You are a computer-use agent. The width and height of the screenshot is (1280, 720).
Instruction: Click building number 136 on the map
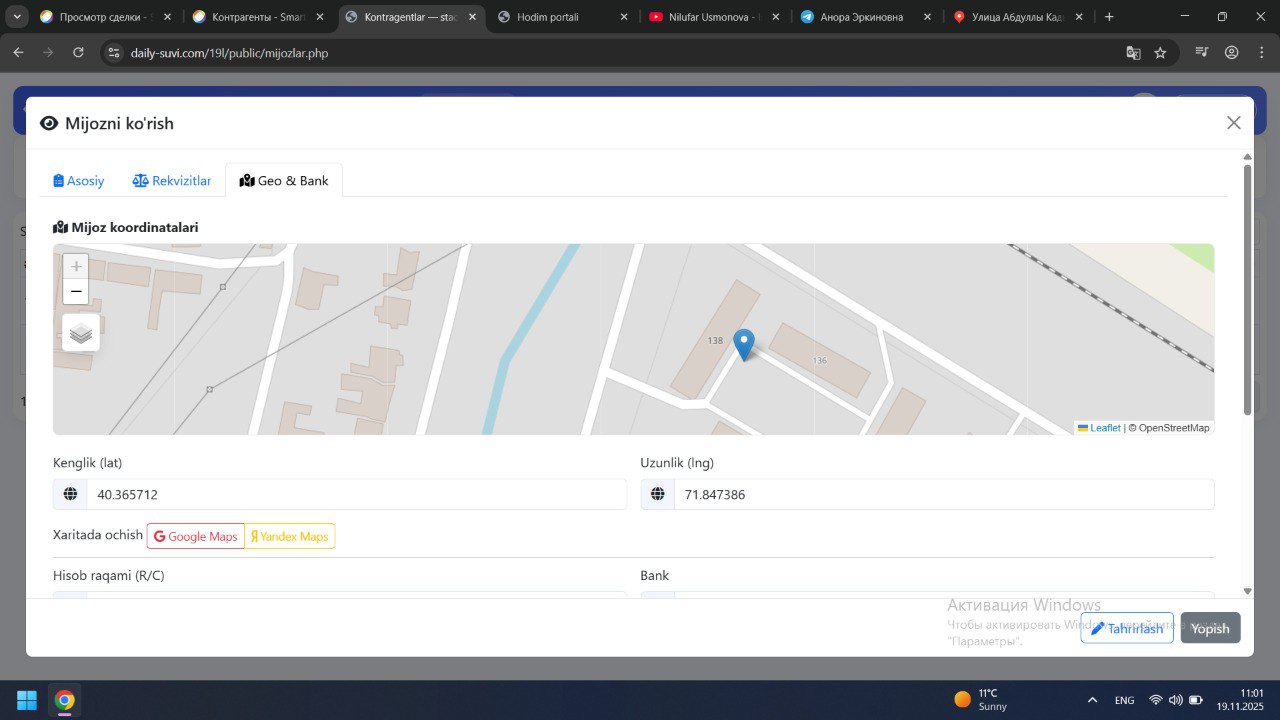[820, 360]
